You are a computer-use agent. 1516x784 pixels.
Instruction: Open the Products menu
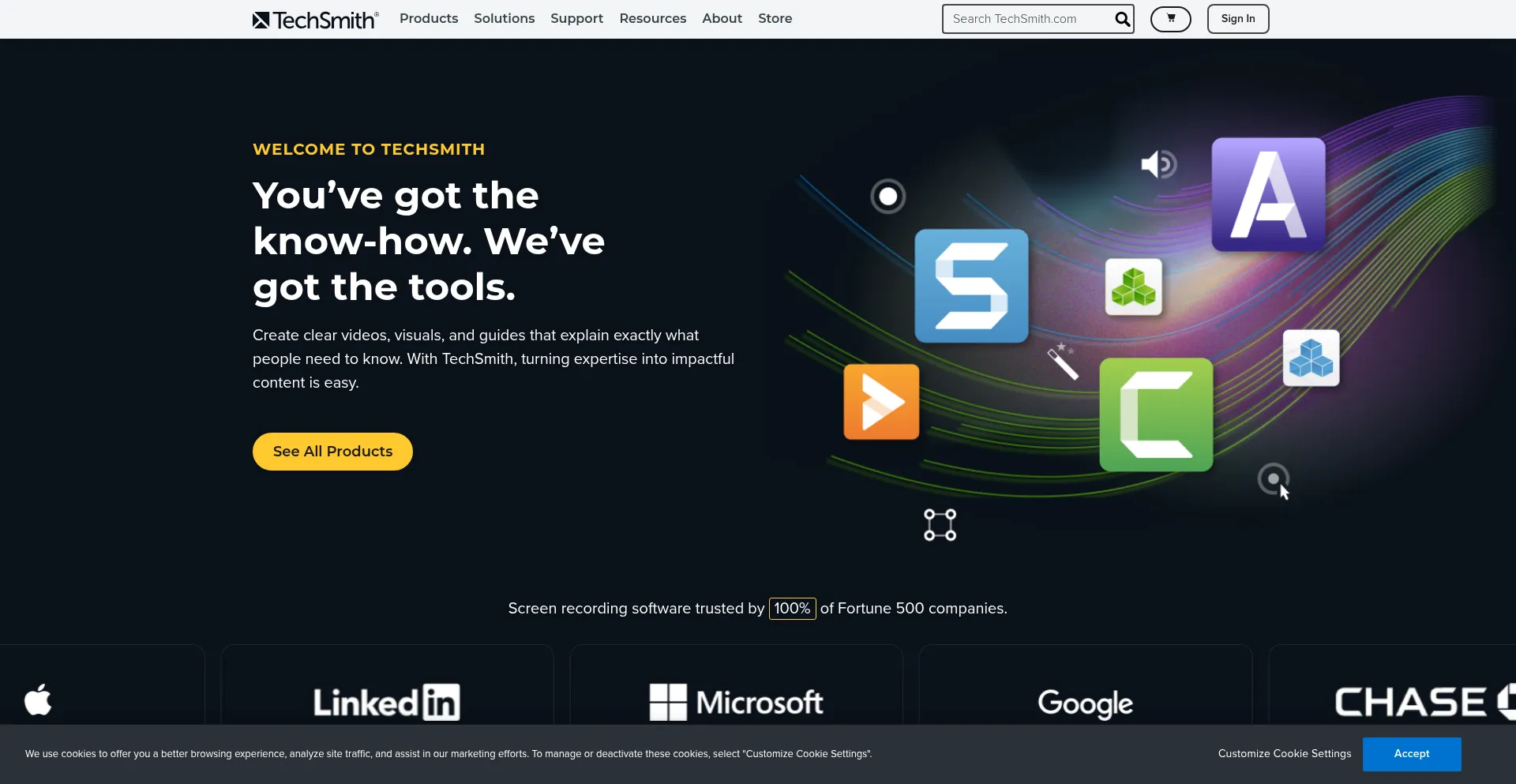point(429,19)
